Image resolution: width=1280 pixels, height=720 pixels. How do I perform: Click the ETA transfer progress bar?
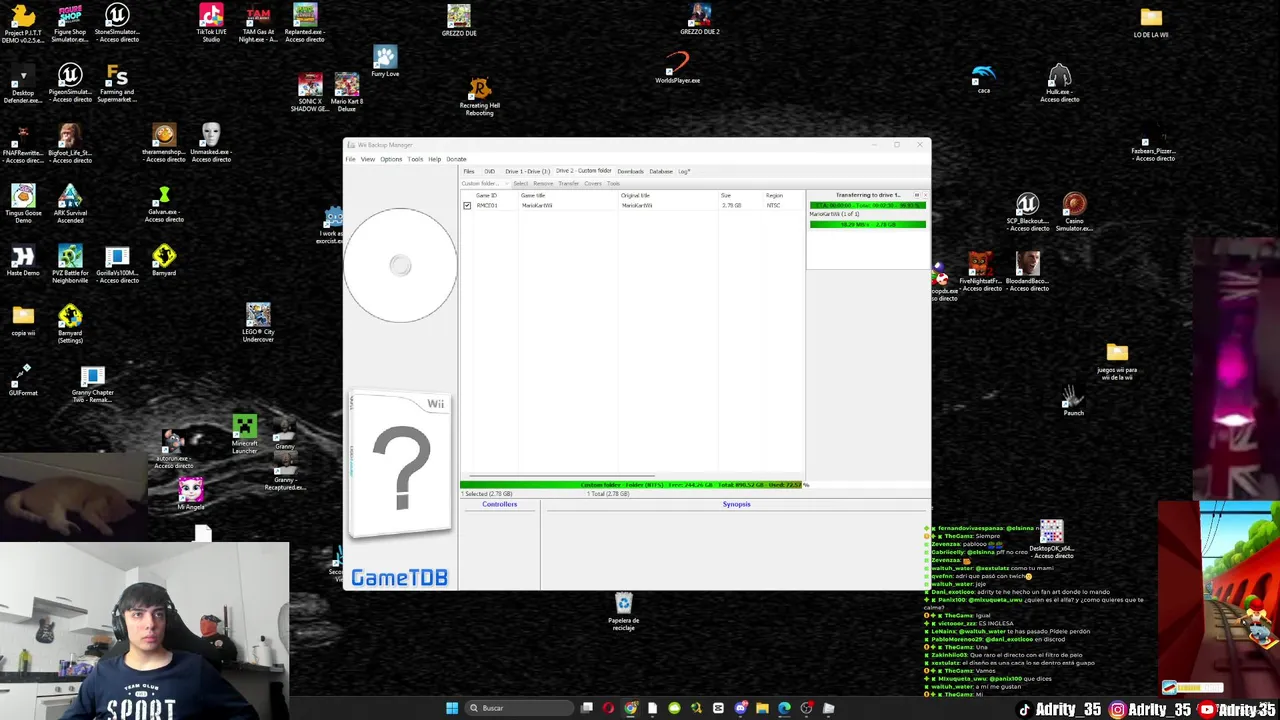pyautogui.click(x=867, y=205)
